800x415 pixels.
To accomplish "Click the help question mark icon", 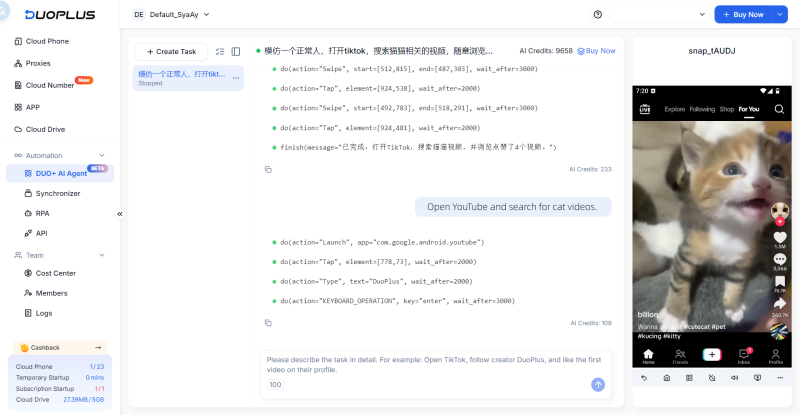I will click(x=598, y=15).
